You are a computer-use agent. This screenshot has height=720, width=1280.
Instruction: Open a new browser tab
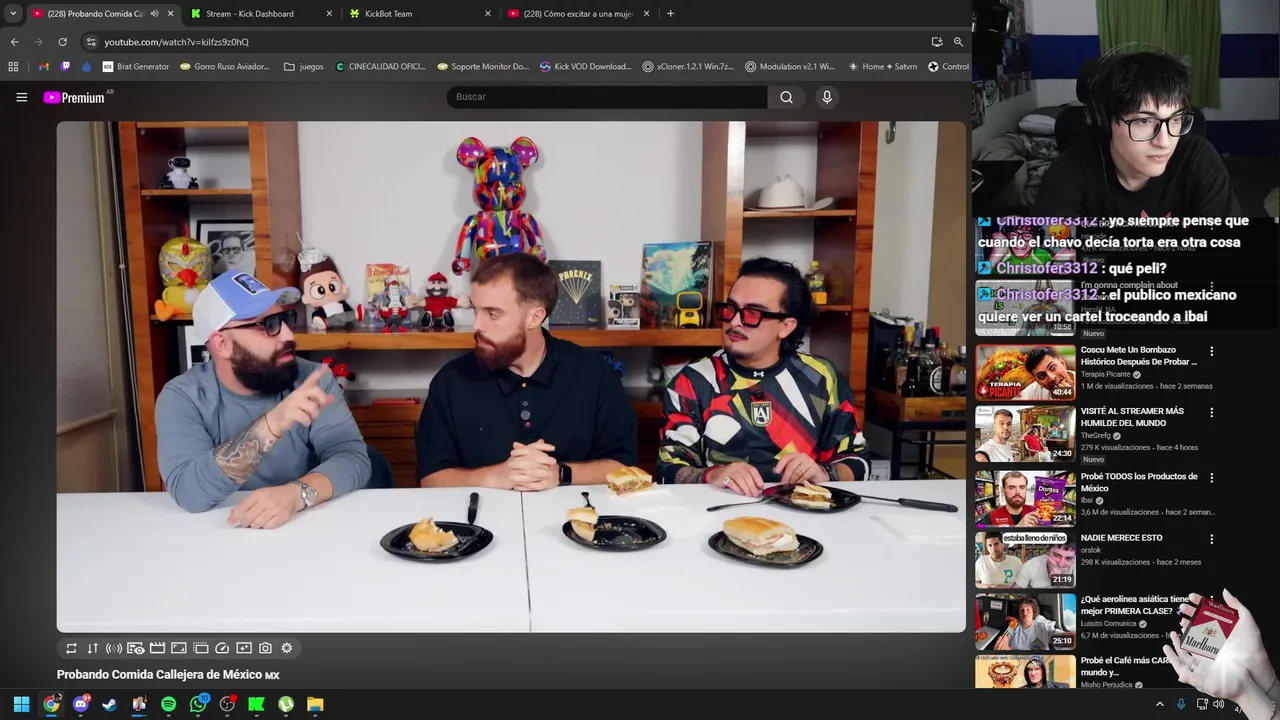(x=670, y=14)
